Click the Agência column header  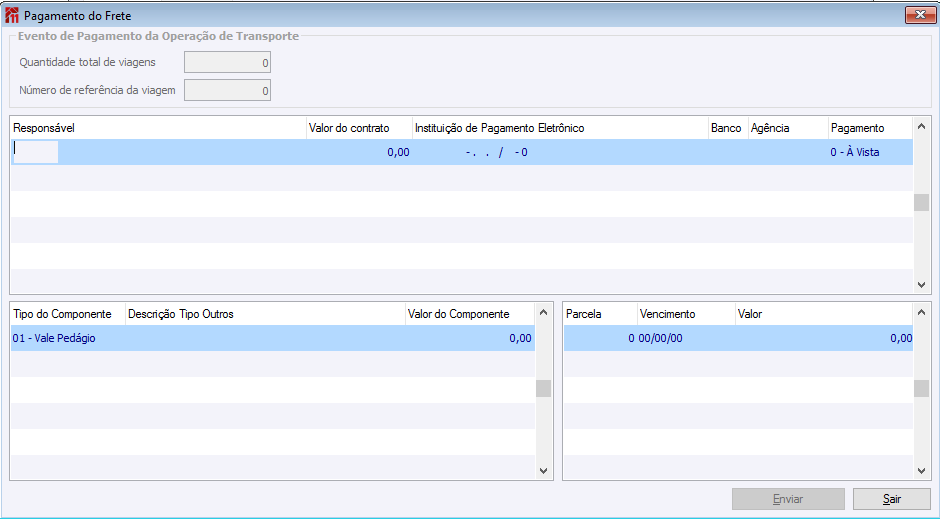(788, 128)
